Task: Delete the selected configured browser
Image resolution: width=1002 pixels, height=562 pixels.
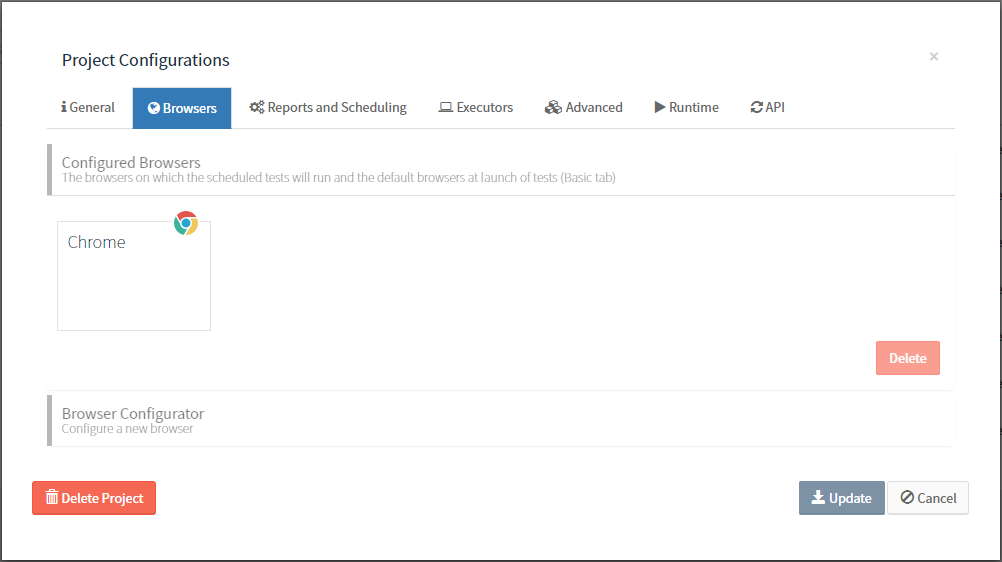Action: (x=907, y=358)
